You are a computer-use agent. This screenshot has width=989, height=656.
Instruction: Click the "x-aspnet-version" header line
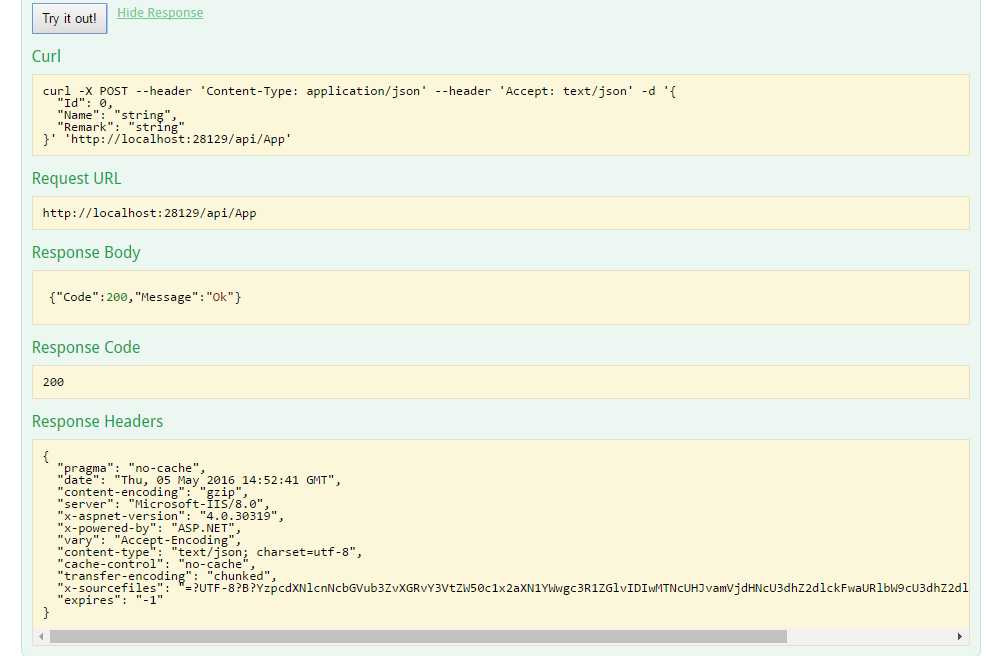click(170, 516)
